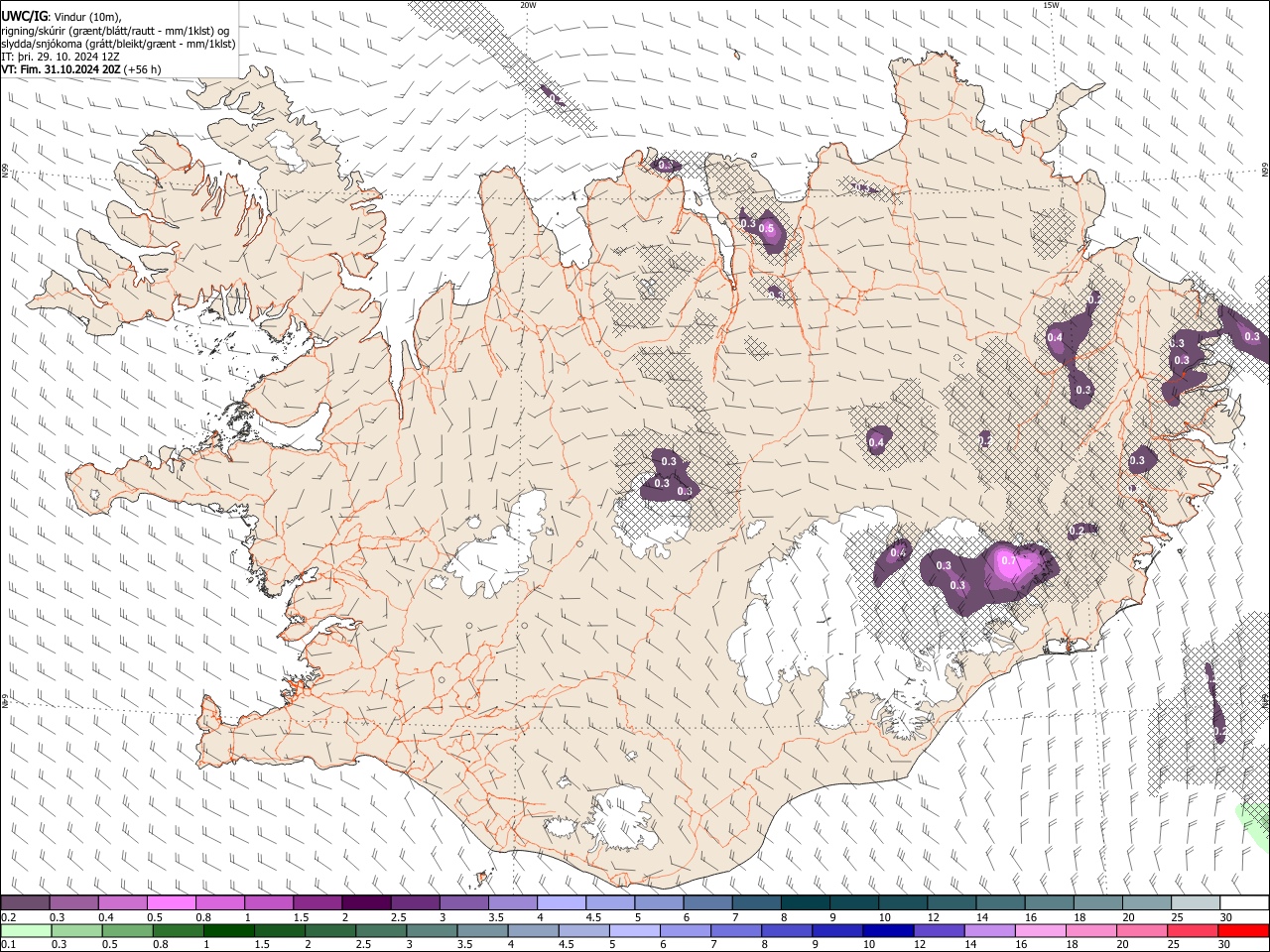
Task: Pick top-row legend swatch between 0.5 and 0.8
Action: (x=171, y=903)
